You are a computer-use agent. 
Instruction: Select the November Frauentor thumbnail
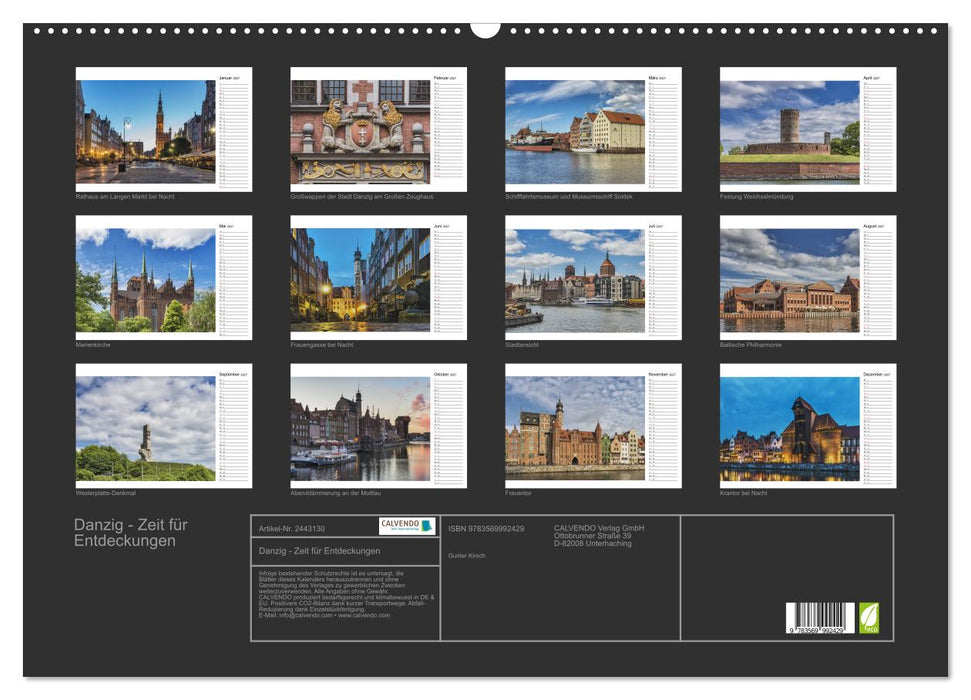pos(593,426)
